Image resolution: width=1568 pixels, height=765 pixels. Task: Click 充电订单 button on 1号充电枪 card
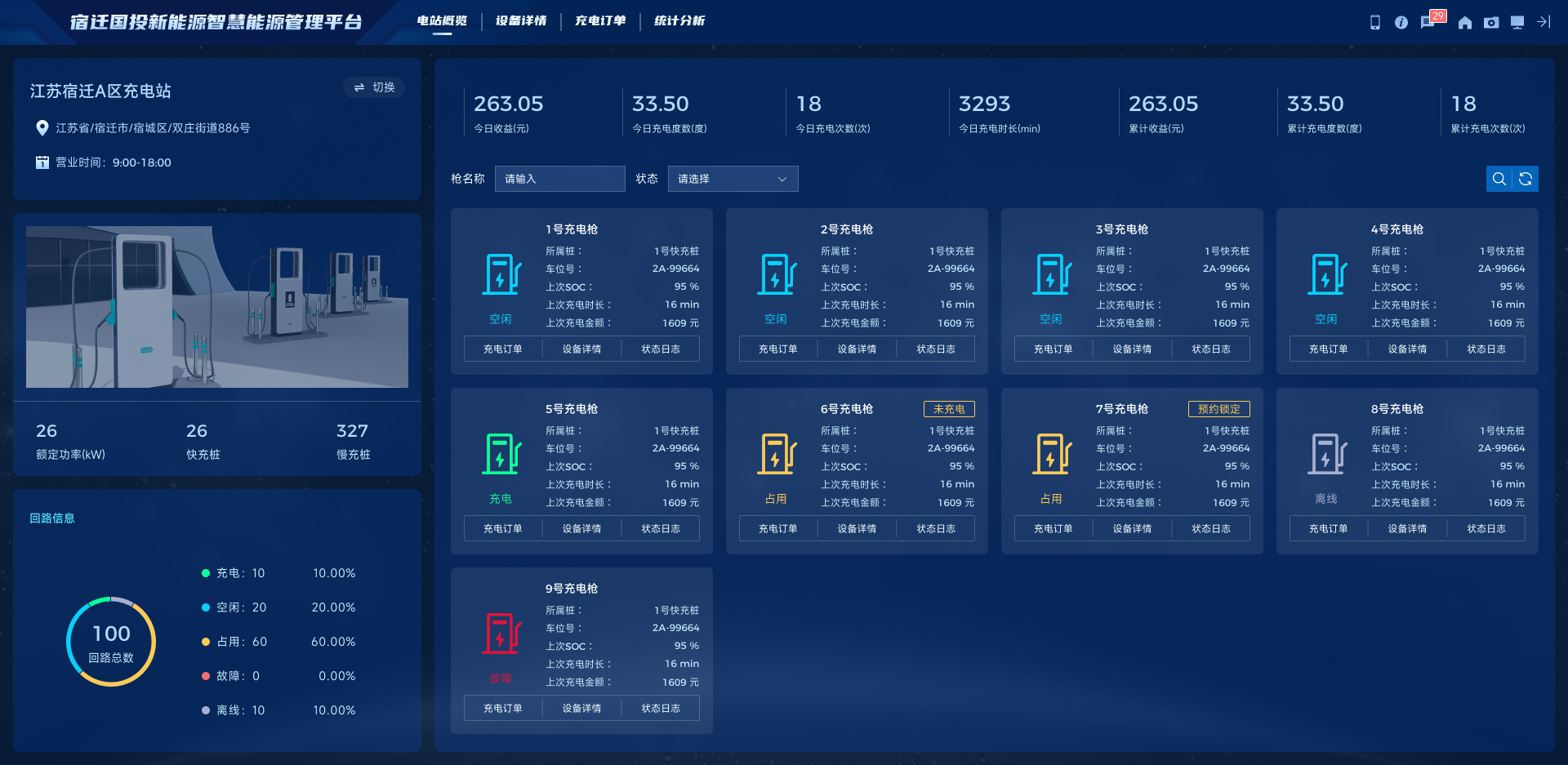coord(503,349)
